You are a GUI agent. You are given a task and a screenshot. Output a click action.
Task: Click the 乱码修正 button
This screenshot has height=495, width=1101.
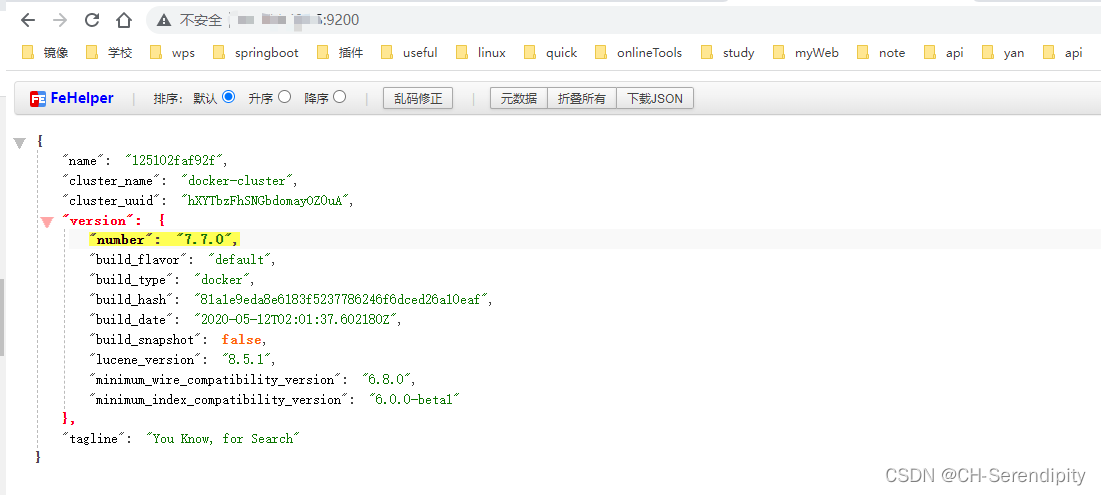[418, 98]
